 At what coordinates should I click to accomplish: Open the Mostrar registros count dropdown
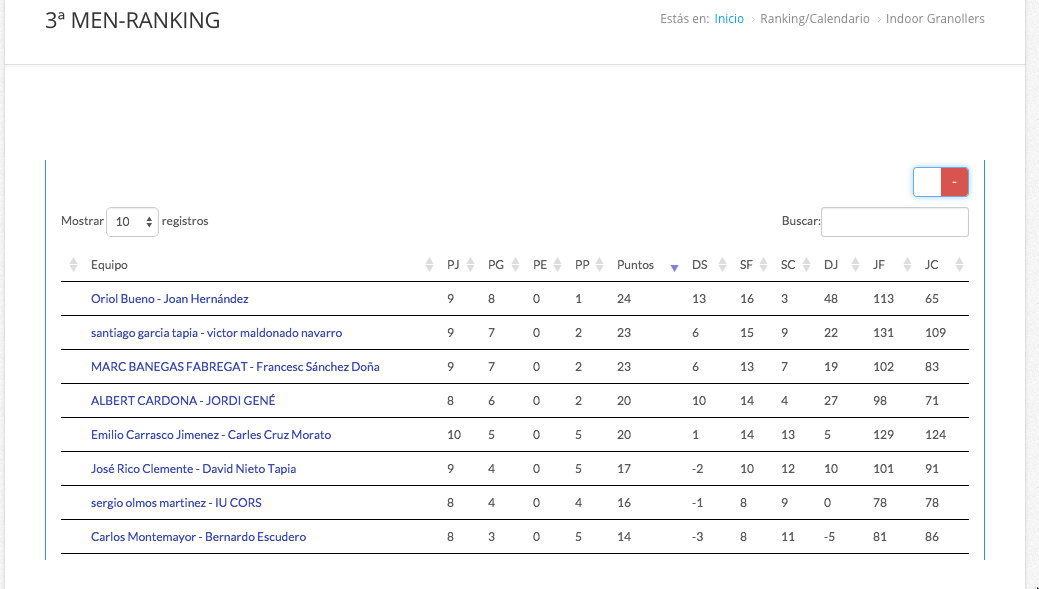(x=132, y=222)
